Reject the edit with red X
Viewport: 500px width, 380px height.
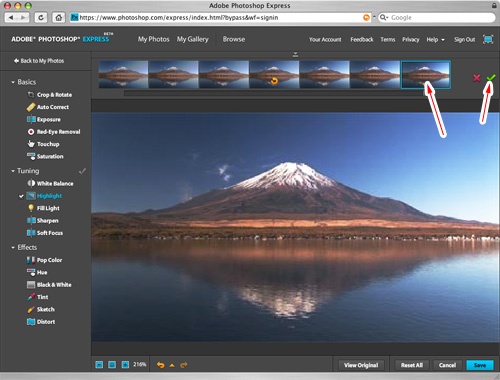[477, 78]
